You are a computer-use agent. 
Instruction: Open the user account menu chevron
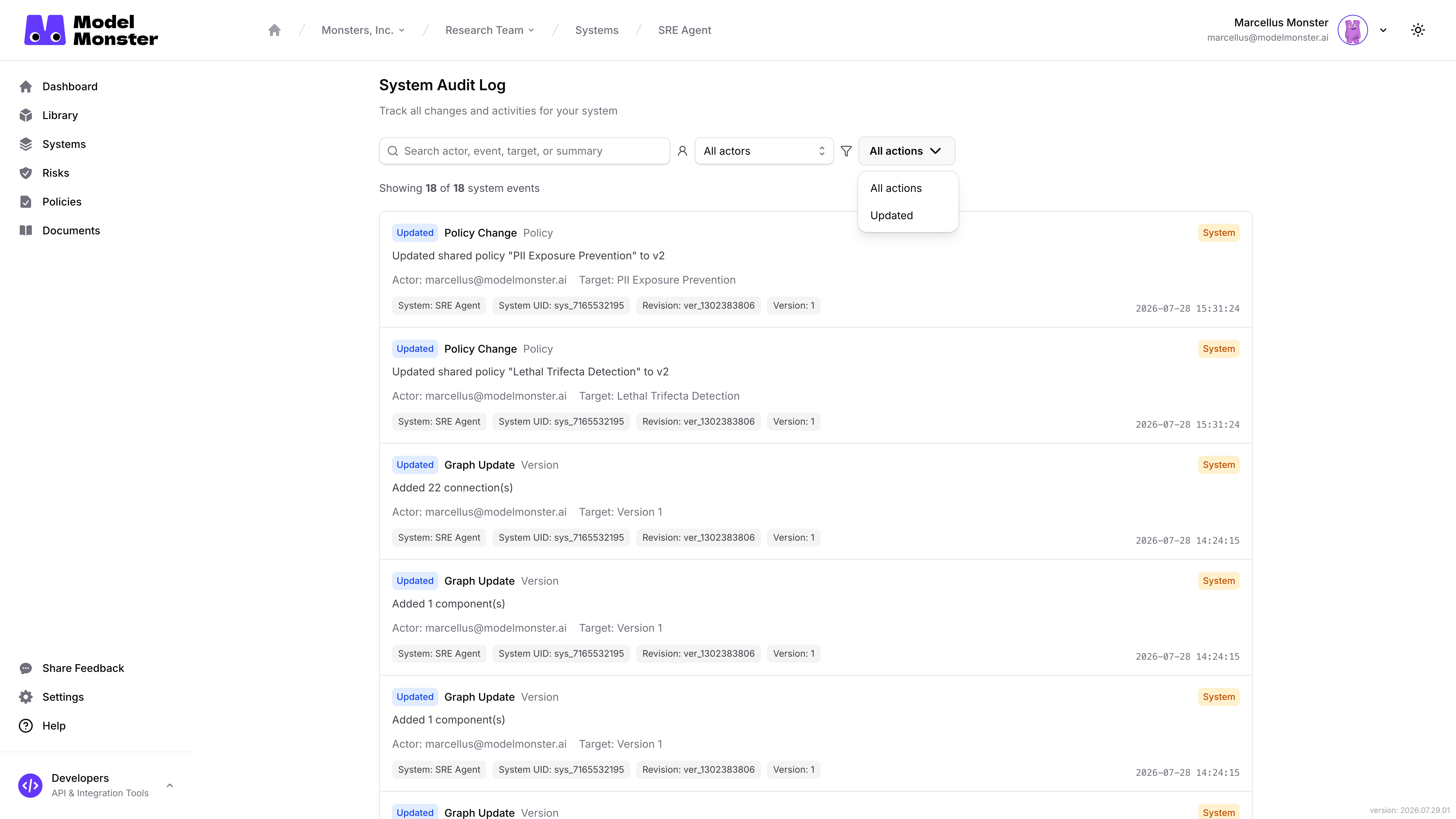(1383, 30)
